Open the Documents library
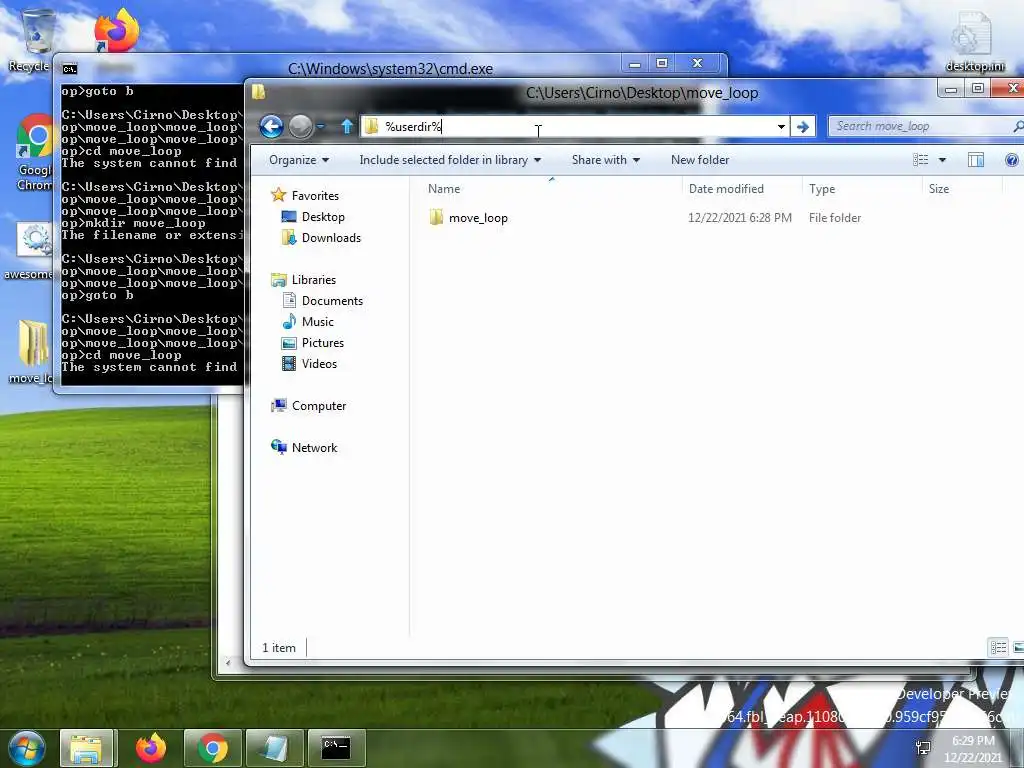Image resolution: width=1024 pixels, height=768 pixels. click(x=323, y=300)
